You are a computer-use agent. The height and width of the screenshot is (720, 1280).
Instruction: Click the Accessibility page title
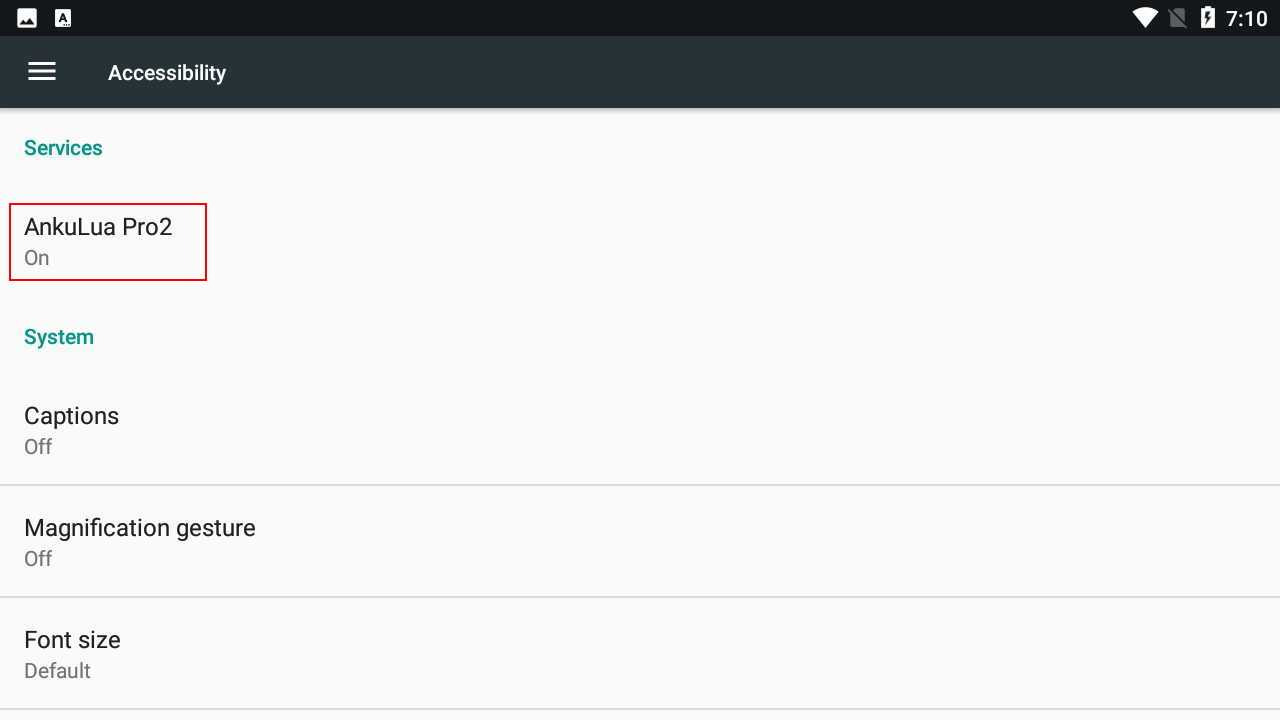pyautogui.click(x=167, y=73)
